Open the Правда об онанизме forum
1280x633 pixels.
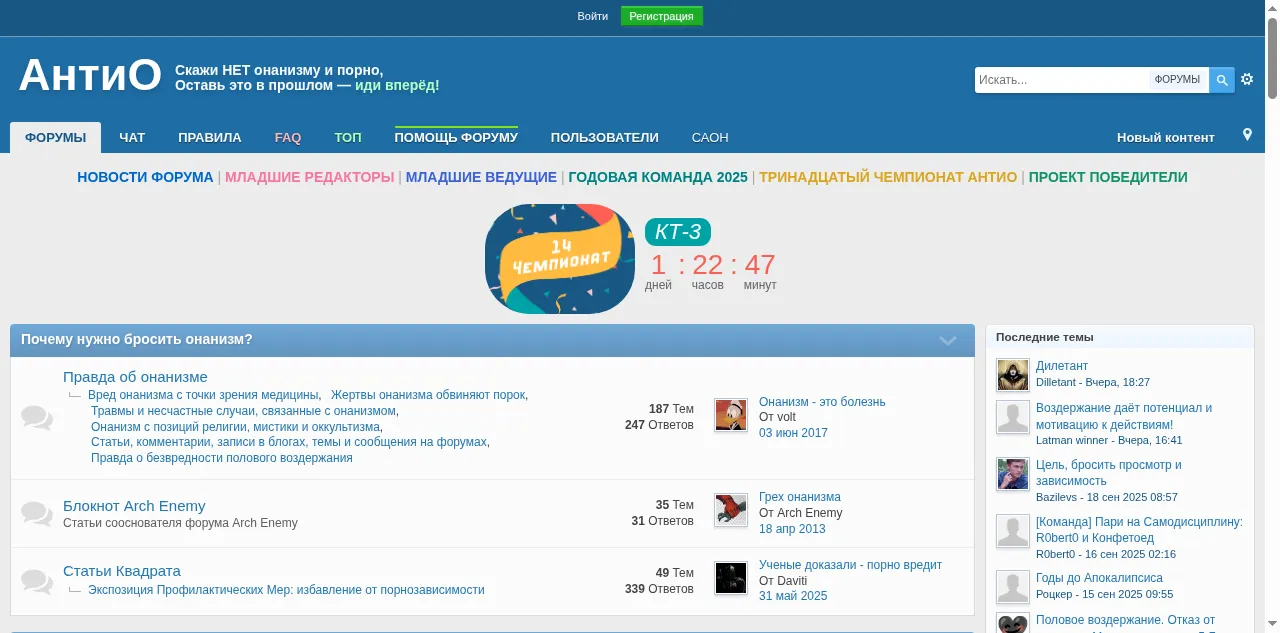pos(135,377)
